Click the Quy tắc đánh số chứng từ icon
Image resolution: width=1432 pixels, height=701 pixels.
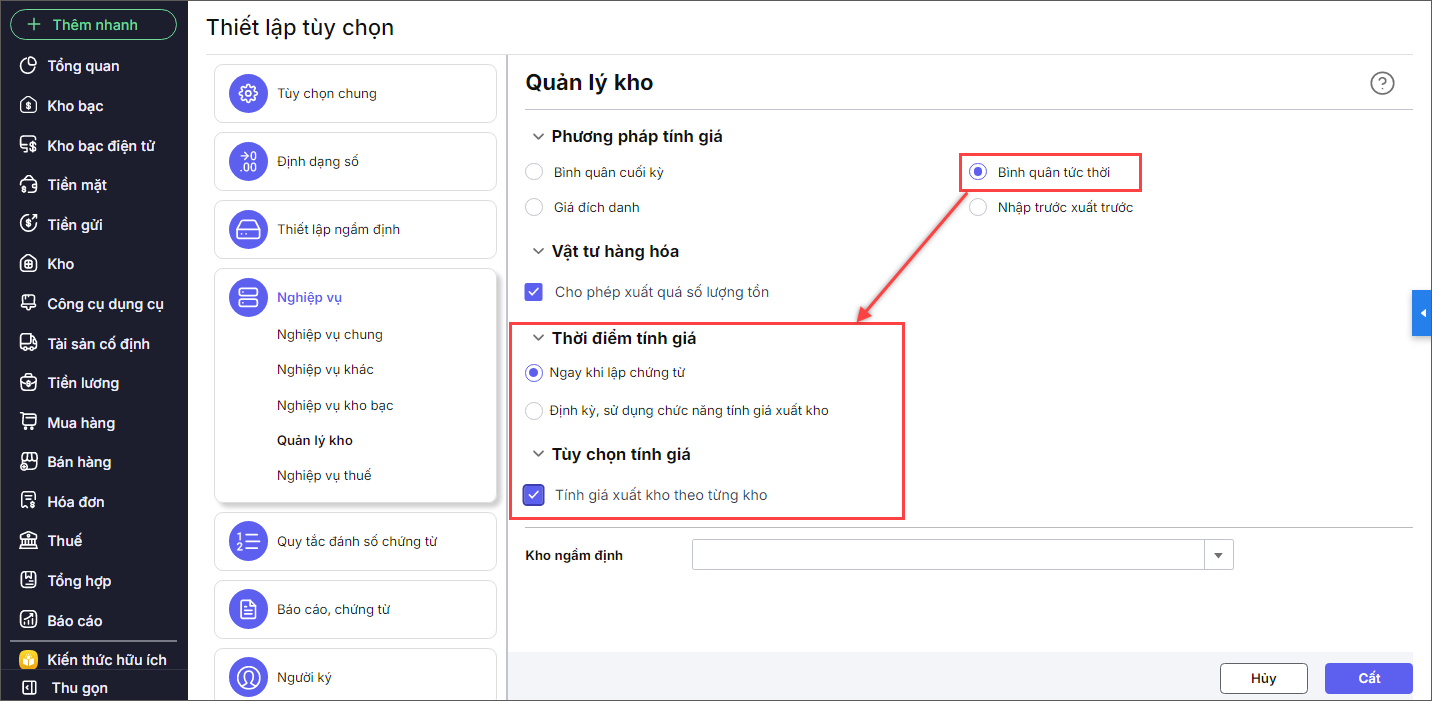[248, 542]
